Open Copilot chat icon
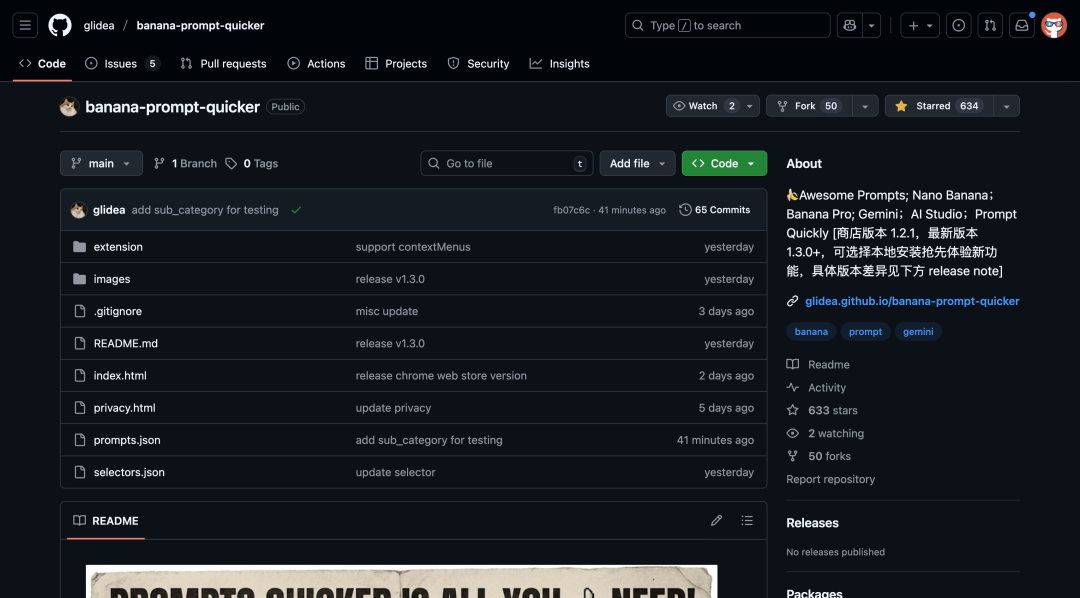The height and width of the screenshot is (598, 1080). [849, 25]
